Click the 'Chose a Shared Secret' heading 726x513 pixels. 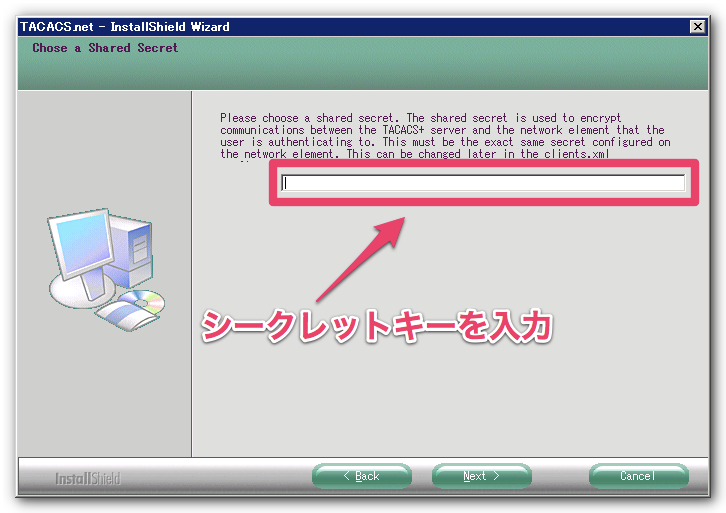[105, 48]
